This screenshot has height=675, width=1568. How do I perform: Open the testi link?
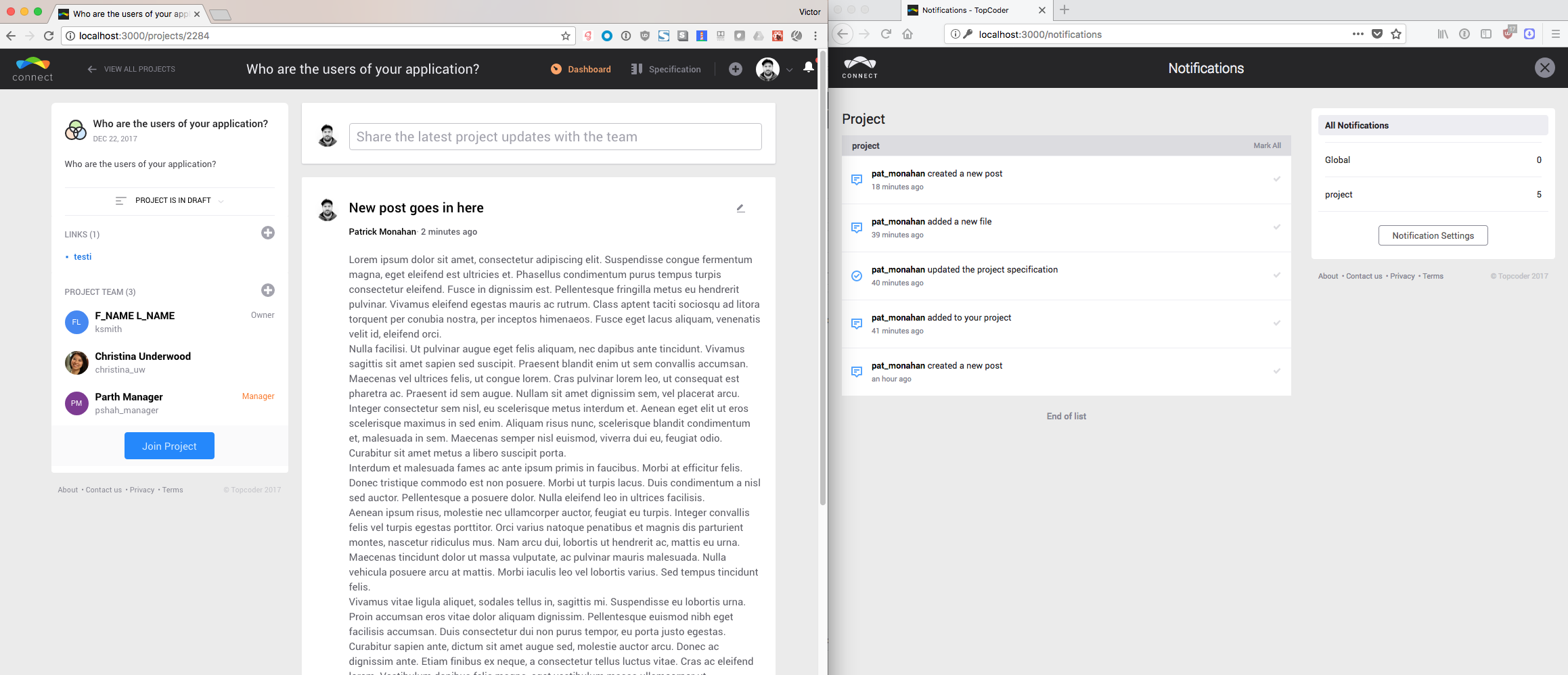pyautogui.click(x=83, y=256)
